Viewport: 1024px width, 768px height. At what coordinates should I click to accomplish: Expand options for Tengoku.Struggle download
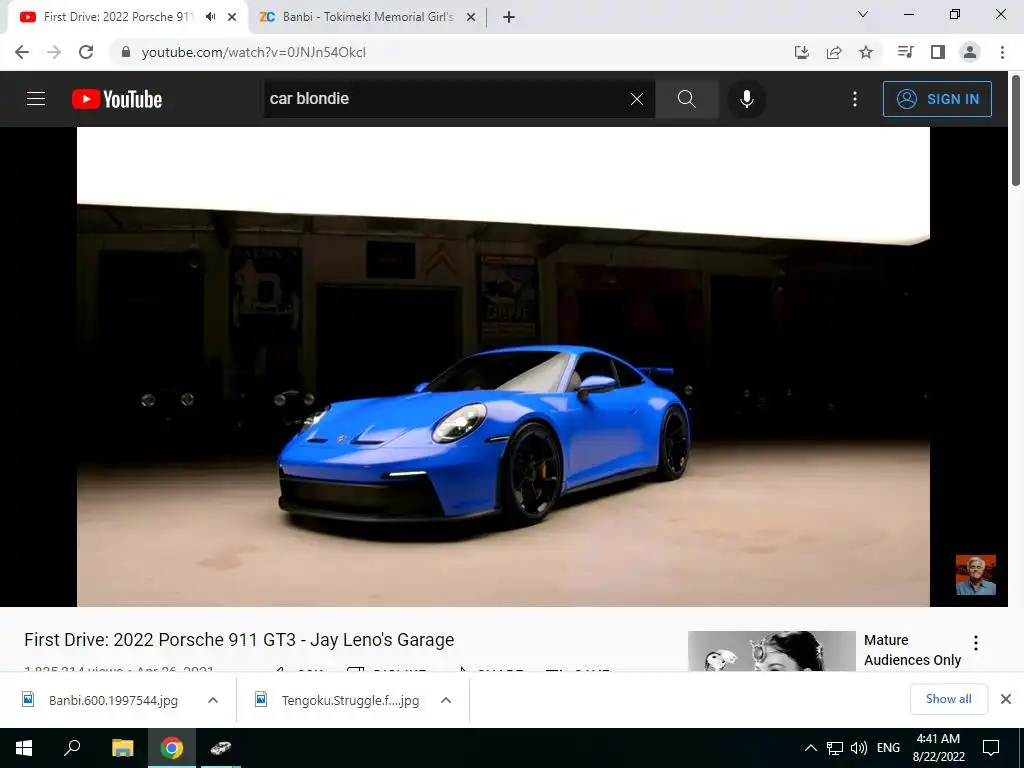coord(446,700)
